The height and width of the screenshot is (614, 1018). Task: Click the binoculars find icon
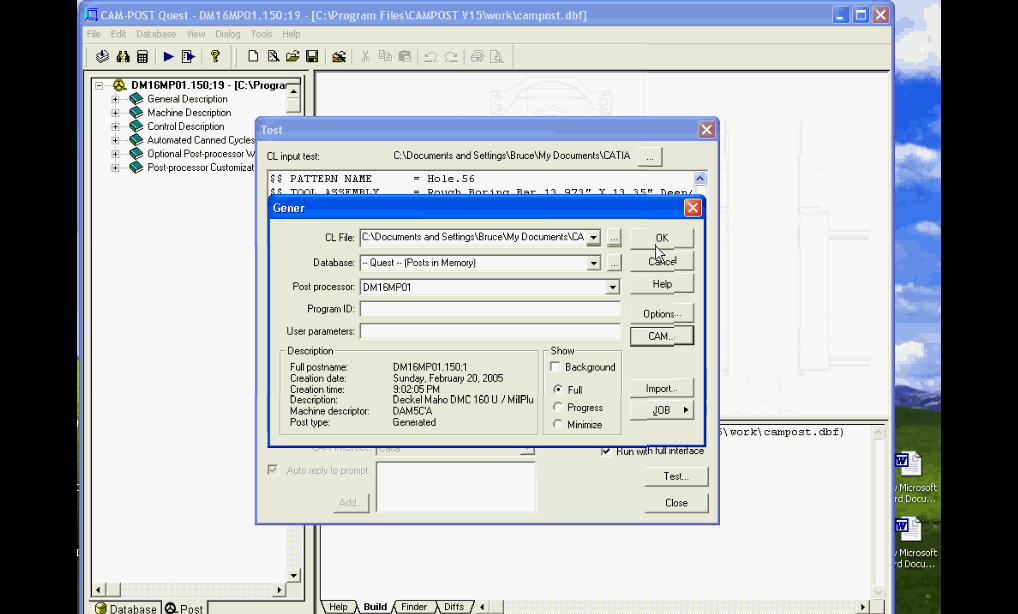pos(123,56)
